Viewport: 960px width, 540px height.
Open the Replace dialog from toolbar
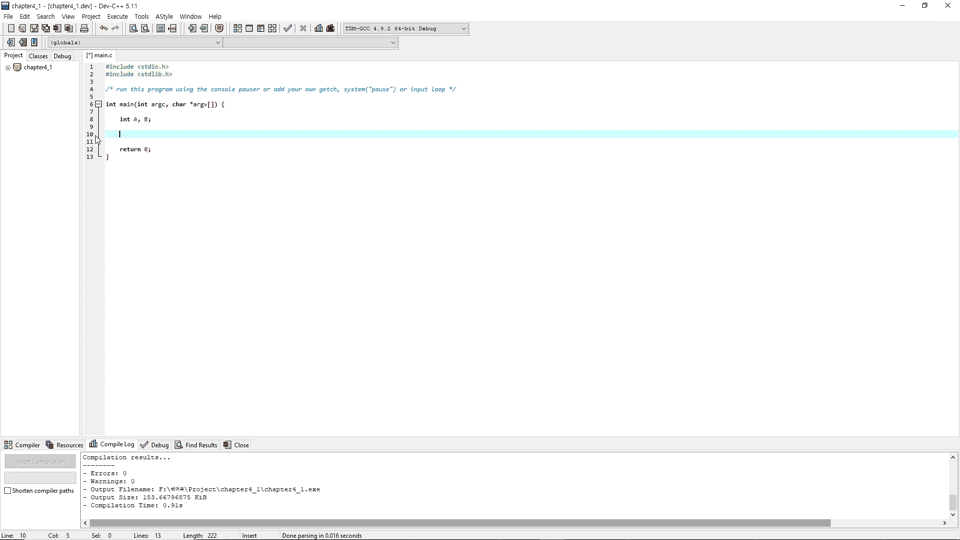pyautogui.click(x=144, y=28)
